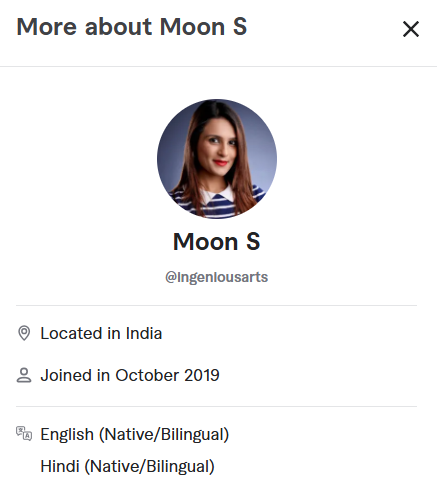Click the divider line above English language
This screenshot has height=487, width=437.
(x=216, y=406)
